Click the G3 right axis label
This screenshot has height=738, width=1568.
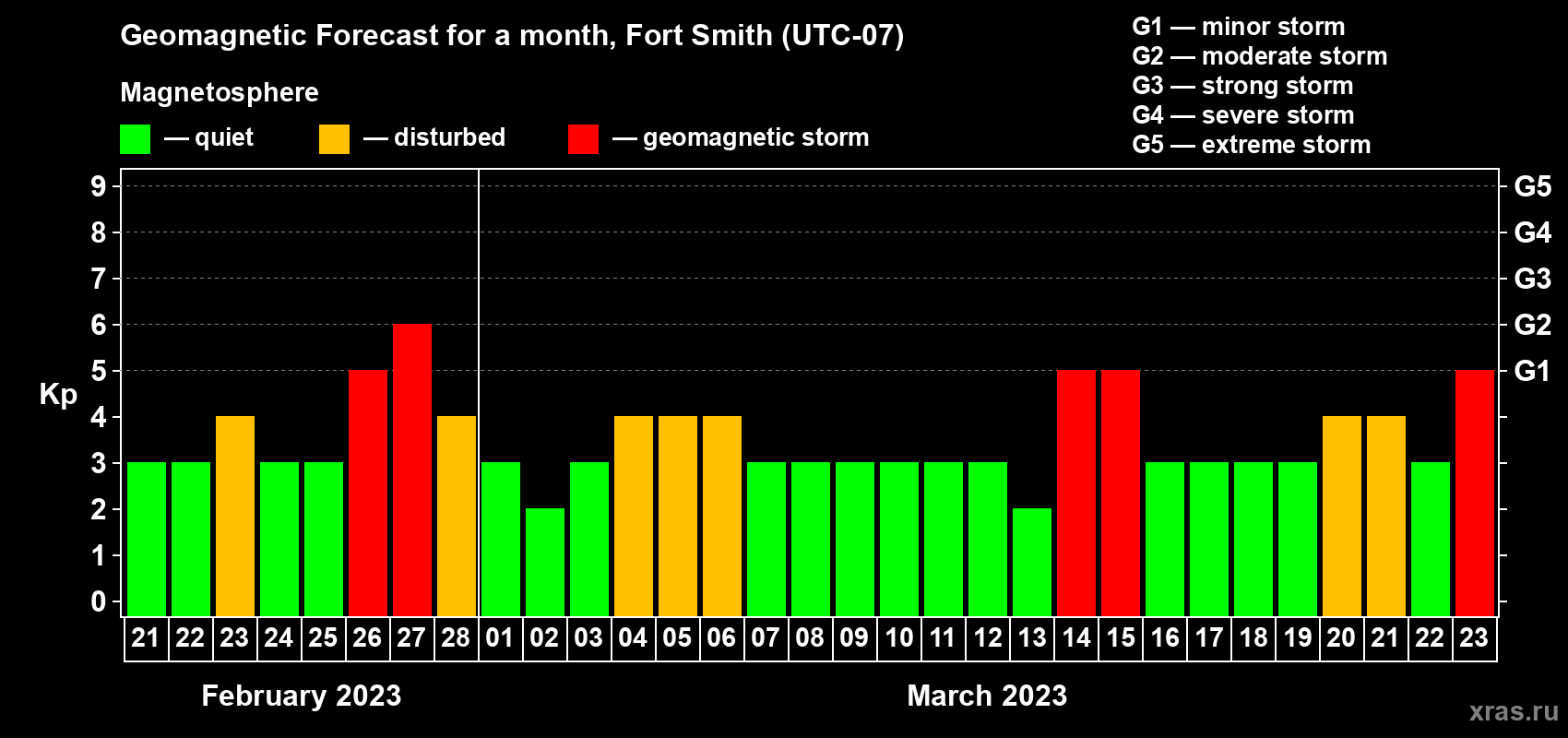[x=1533, y=279]
